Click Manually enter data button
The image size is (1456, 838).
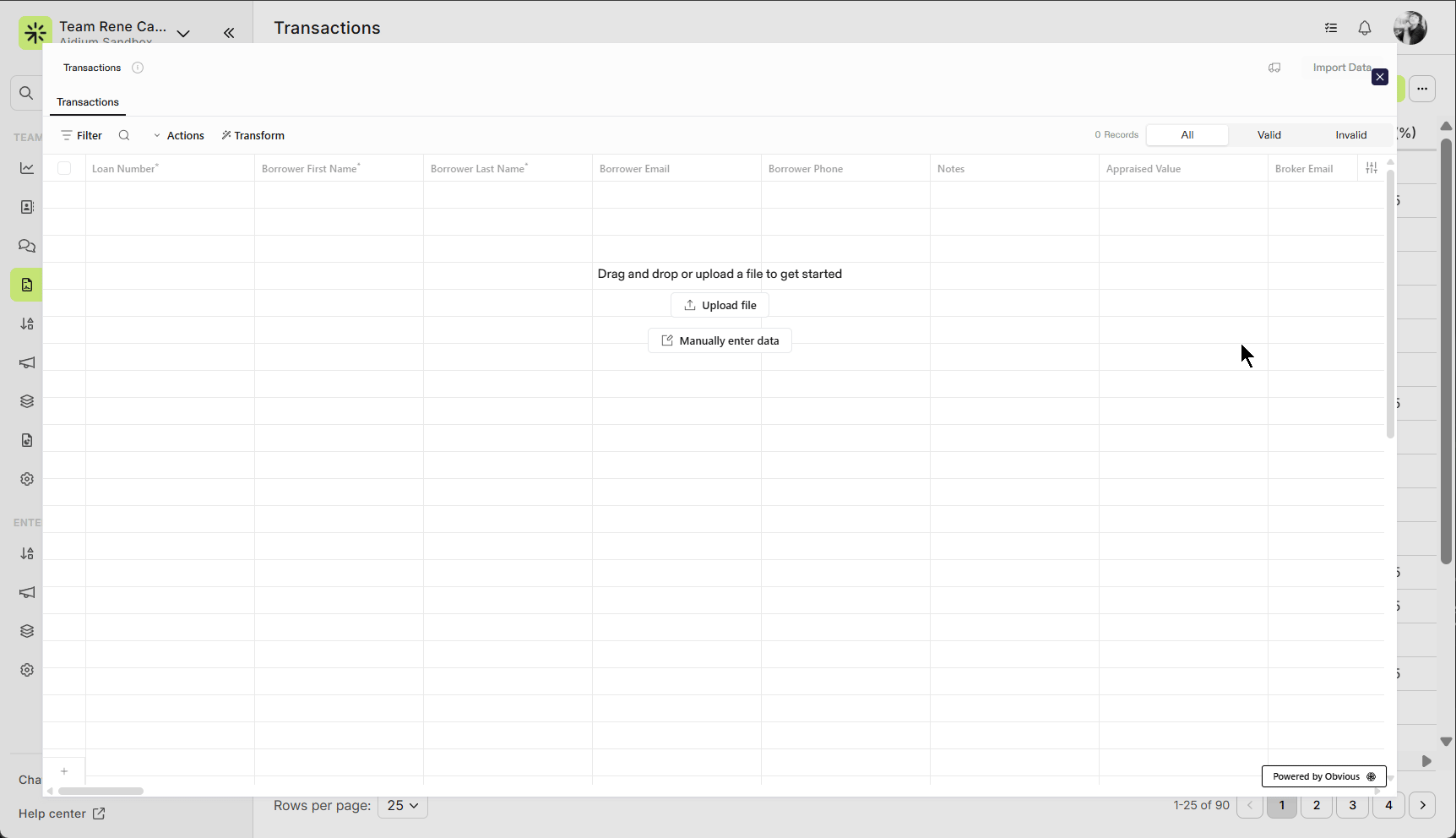click(x=720, y=340)
